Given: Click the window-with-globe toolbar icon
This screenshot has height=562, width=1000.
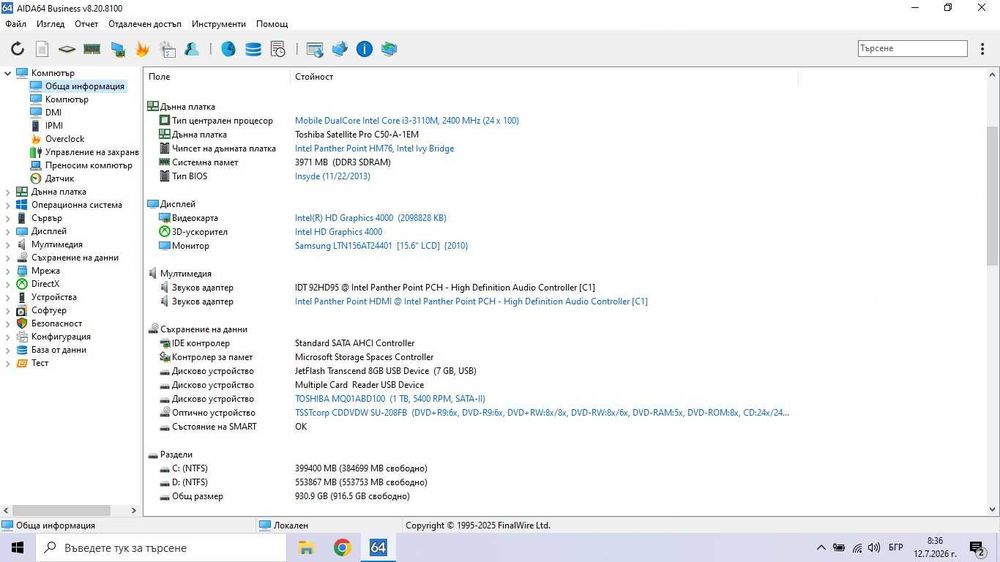Looking at the screenshot, I should pos(314,48).
